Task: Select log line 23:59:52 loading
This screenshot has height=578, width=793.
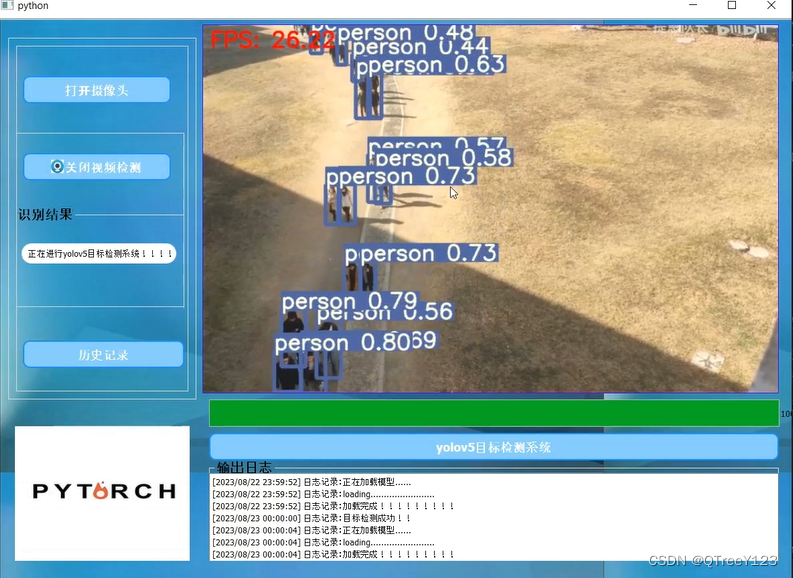Action: pyautogui.click(x=323, y=494)
